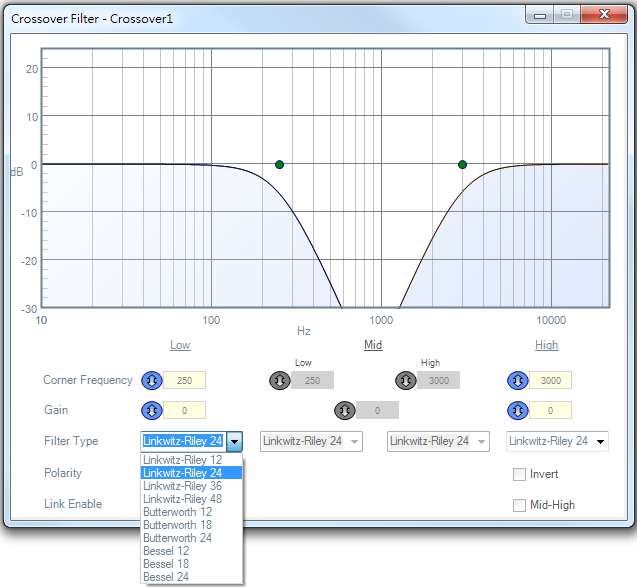The width and height of the screenshot is (637, 587).
Task: Choose Linkwitz-Riley 36 filter type
Action: [192, 486]
